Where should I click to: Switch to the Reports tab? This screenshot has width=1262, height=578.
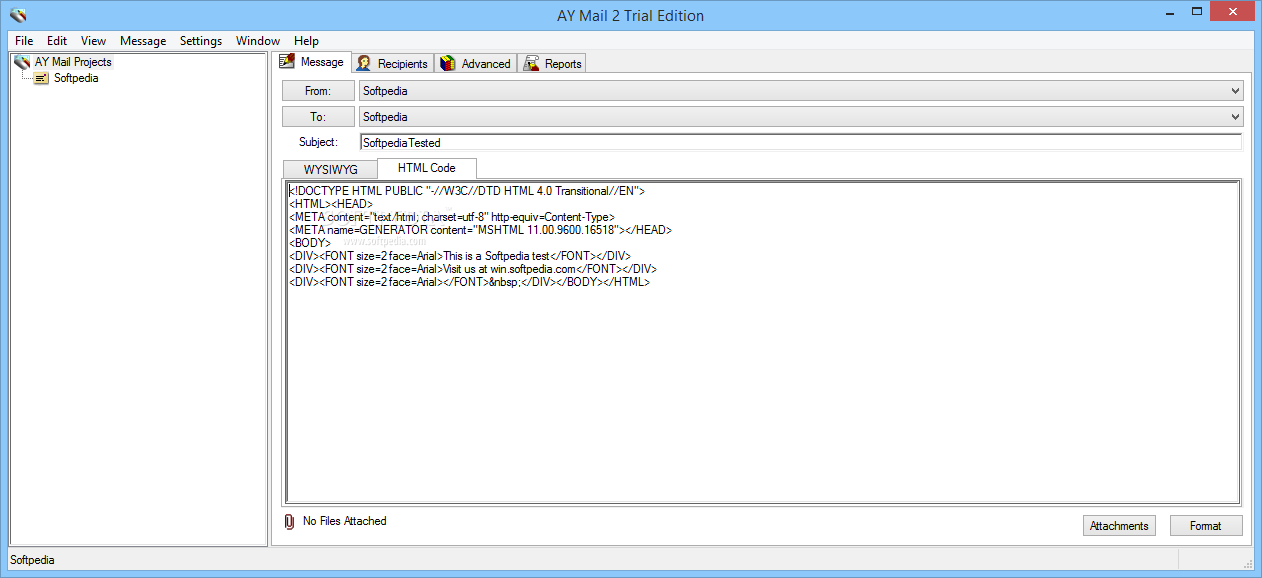click(x=553, y=63)
